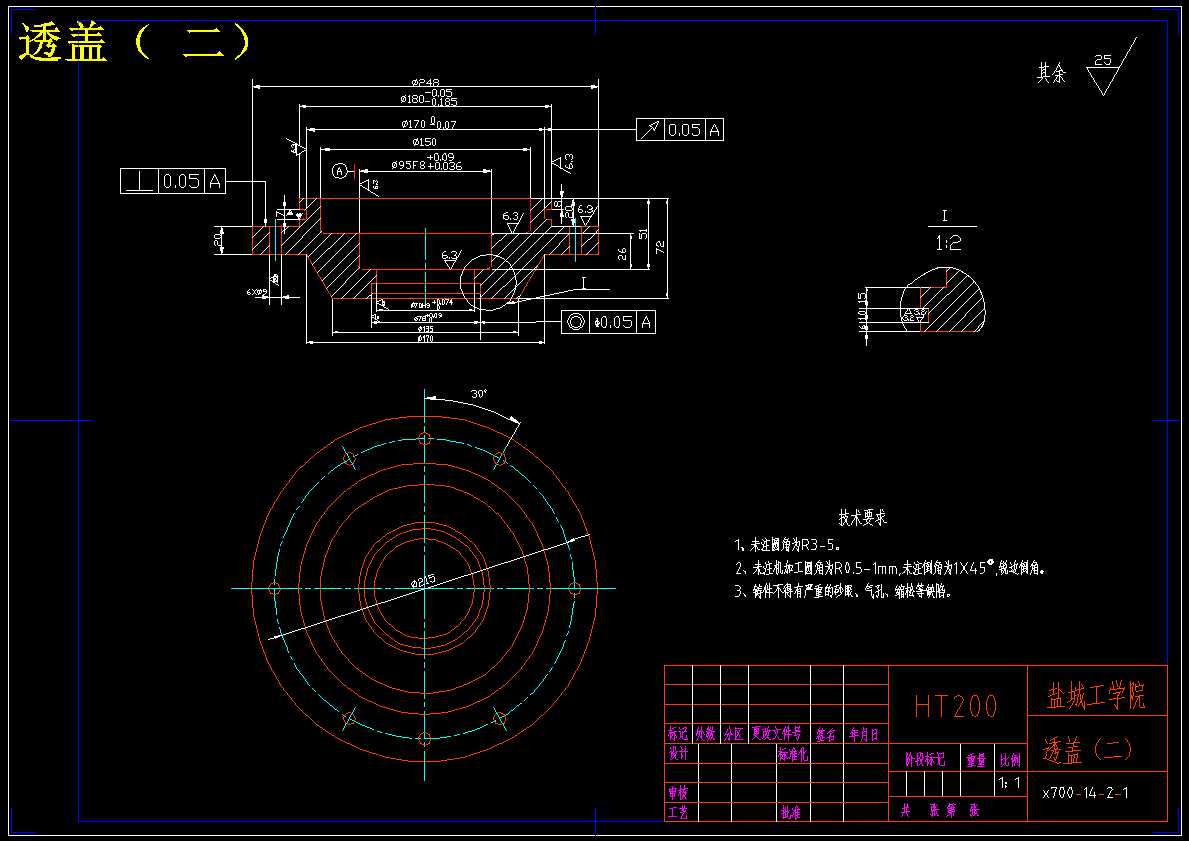Click the HT200 material text in title block
The image size is (1189, 841).
point(955,706)
